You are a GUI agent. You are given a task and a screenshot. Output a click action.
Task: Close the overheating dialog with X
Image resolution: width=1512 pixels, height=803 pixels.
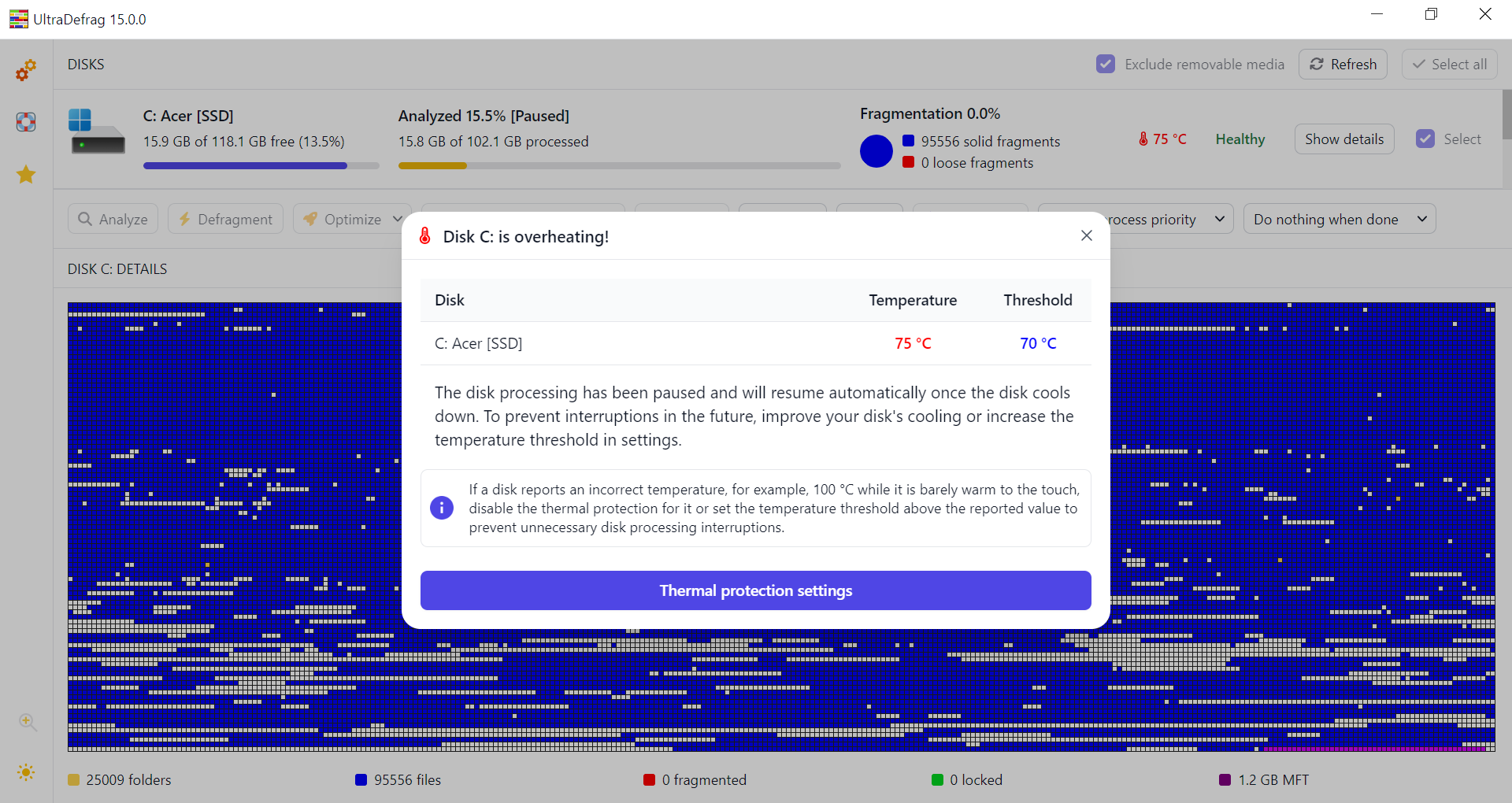1087,236
